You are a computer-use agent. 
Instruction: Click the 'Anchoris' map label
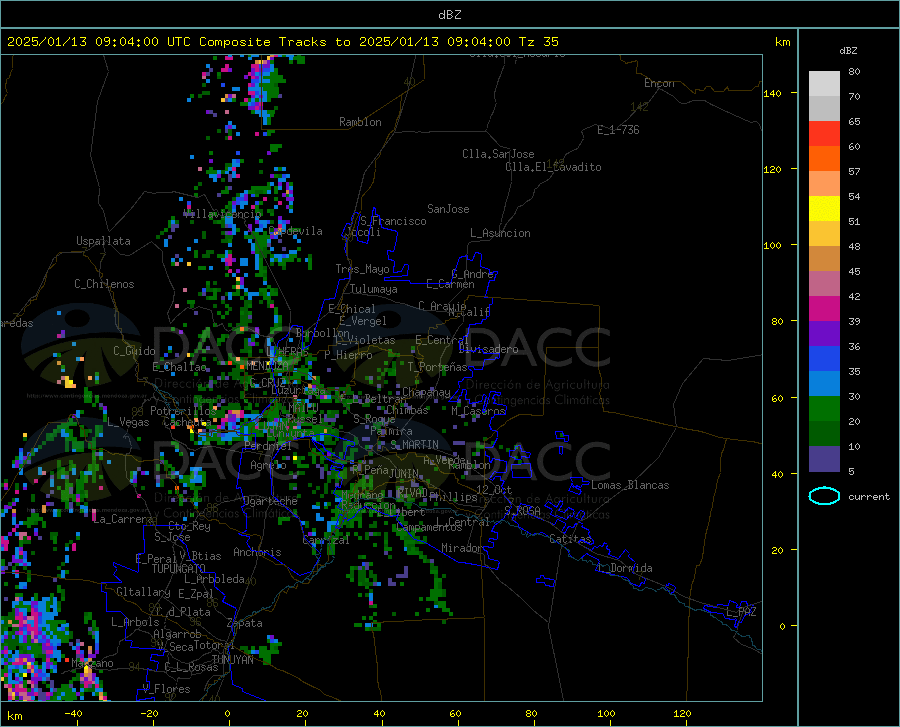[257, 552]
